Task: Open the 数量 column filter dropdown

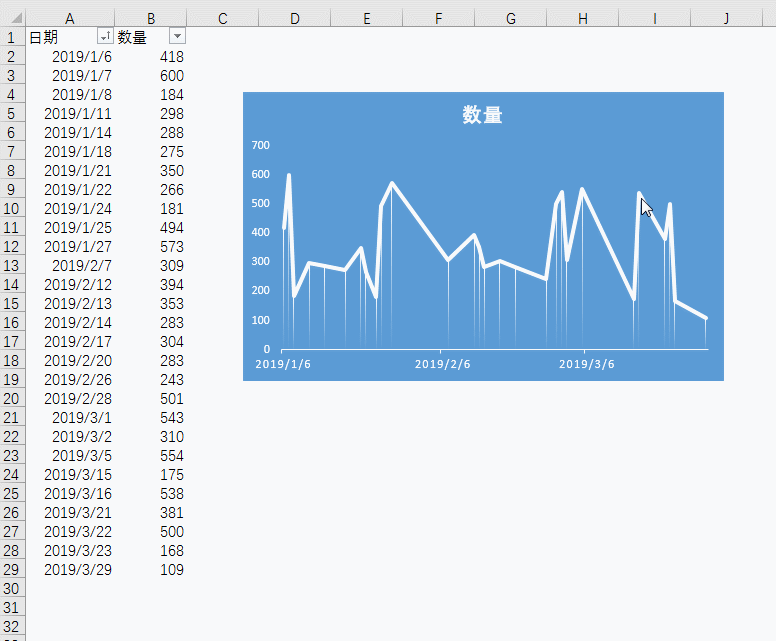Action: pos(177,36)
